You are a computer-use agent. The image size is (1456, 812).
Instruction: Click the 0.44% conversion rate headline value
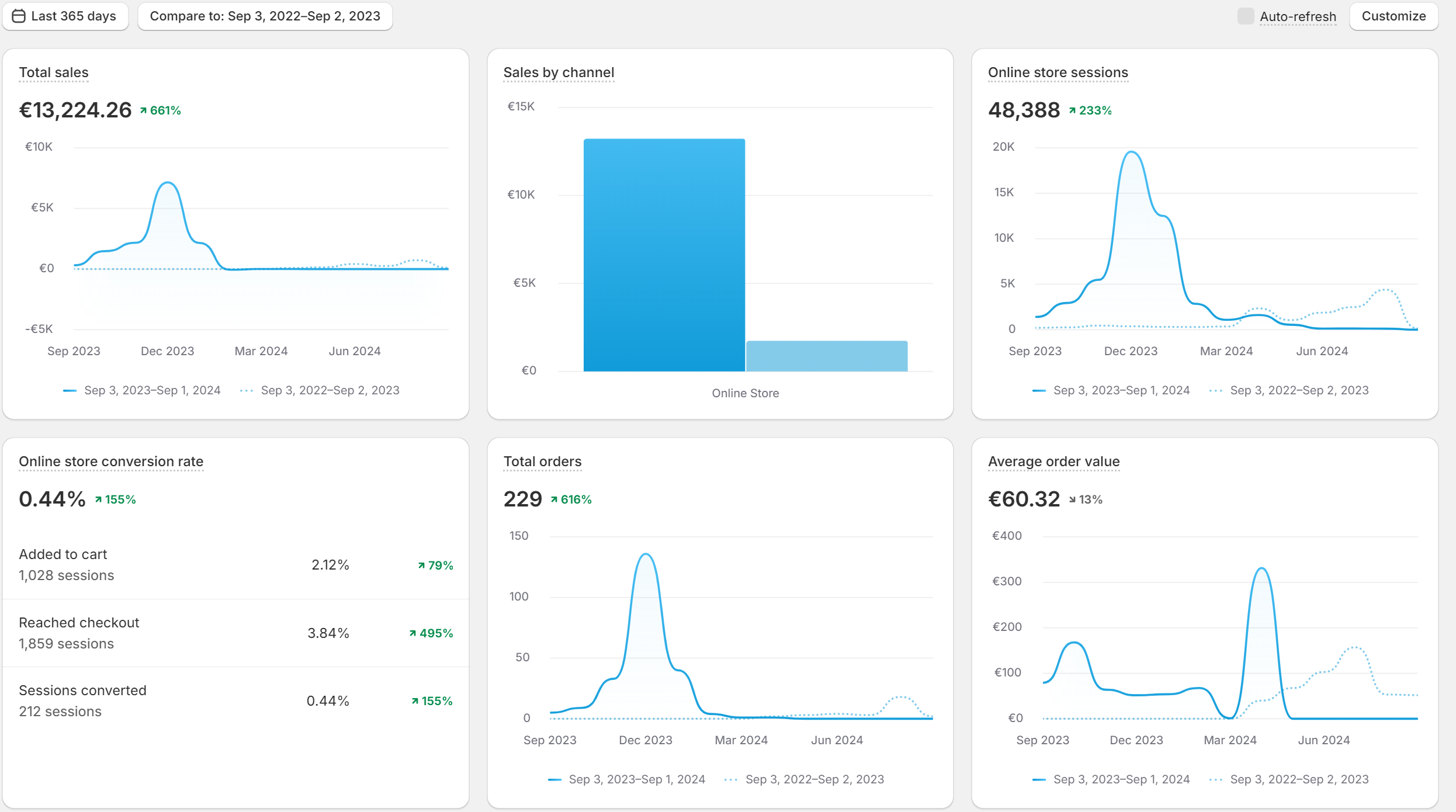click(52, 499)
